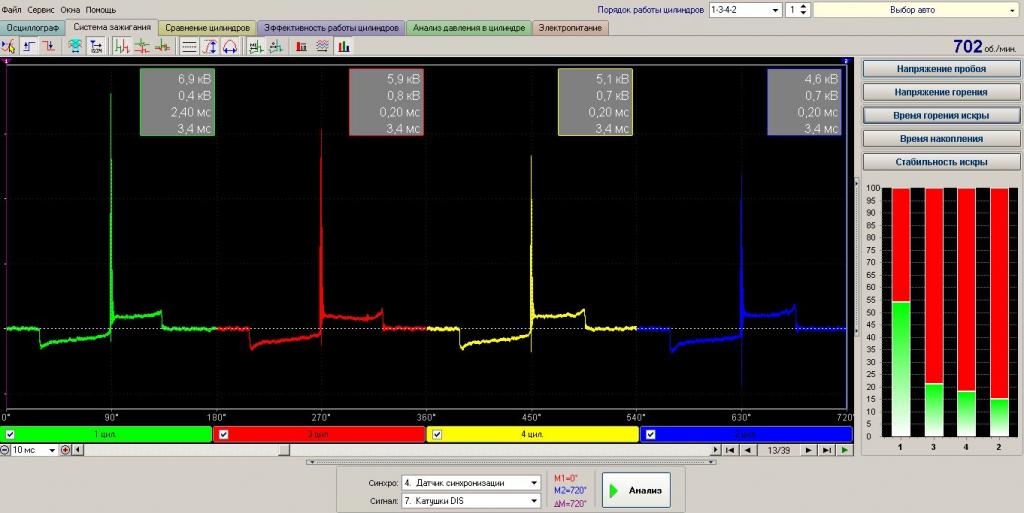The width and height of the screenshot is (1024, 513).
Task: Select the stacked cylinders display icon
Action: (x=142, y=46)
